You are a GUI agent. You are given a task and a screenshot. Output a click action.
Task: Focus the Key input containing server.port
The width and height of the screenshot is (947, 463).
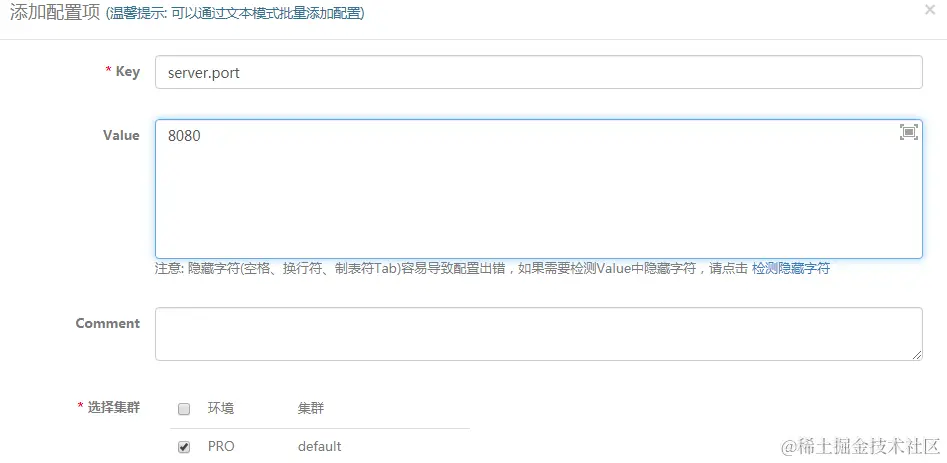coord(539,72)
